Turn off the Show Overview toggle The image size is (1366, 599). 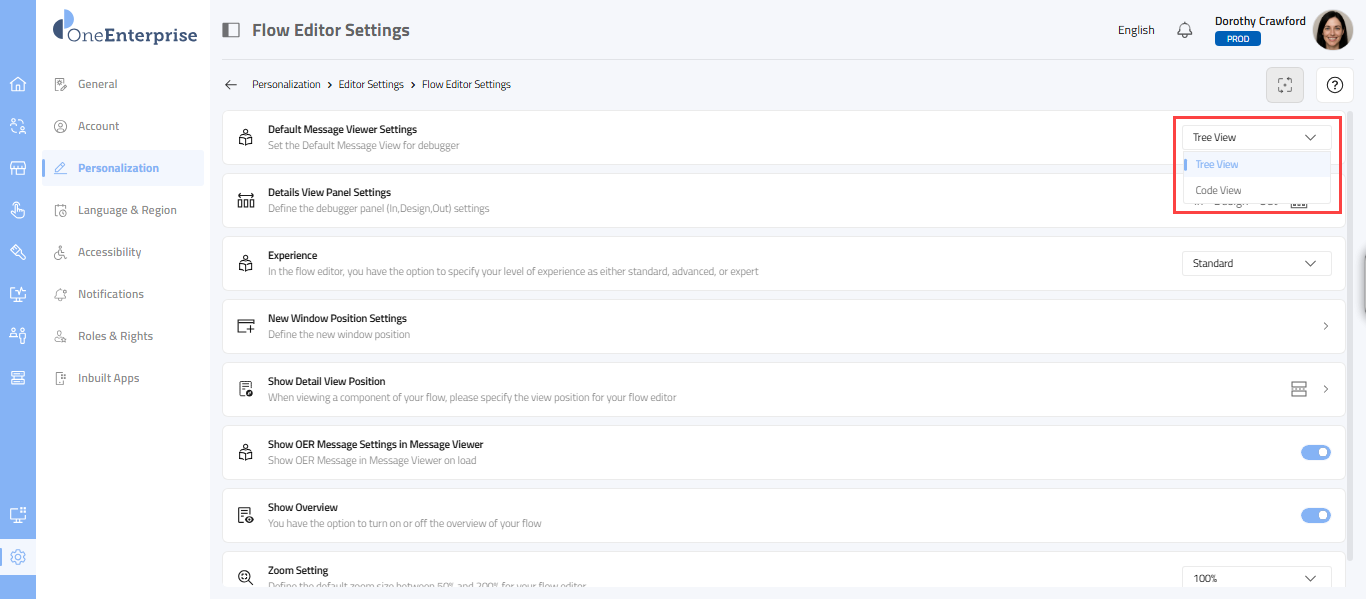coord(1315,516)
